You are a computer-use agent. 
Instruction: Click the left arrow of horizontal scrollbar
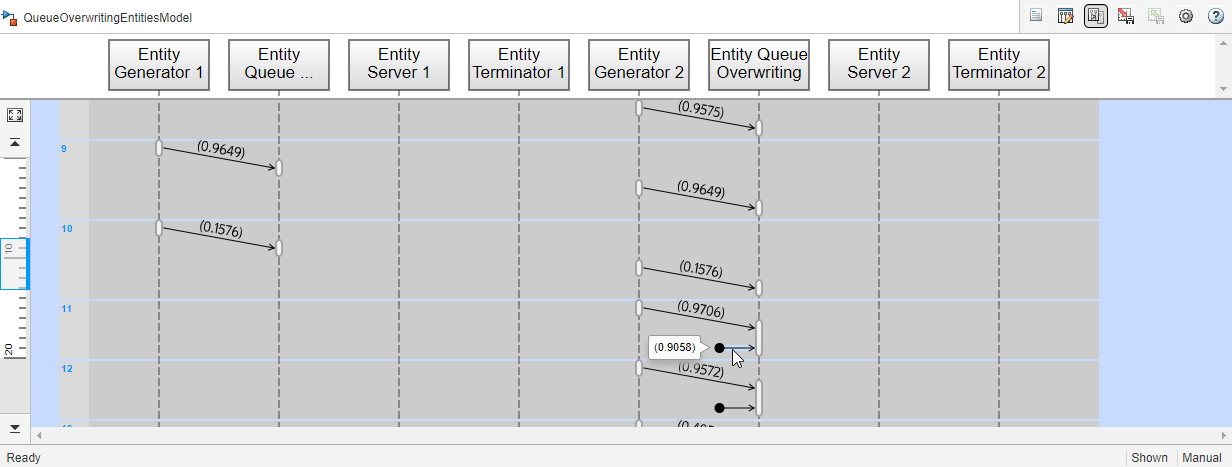40,435
